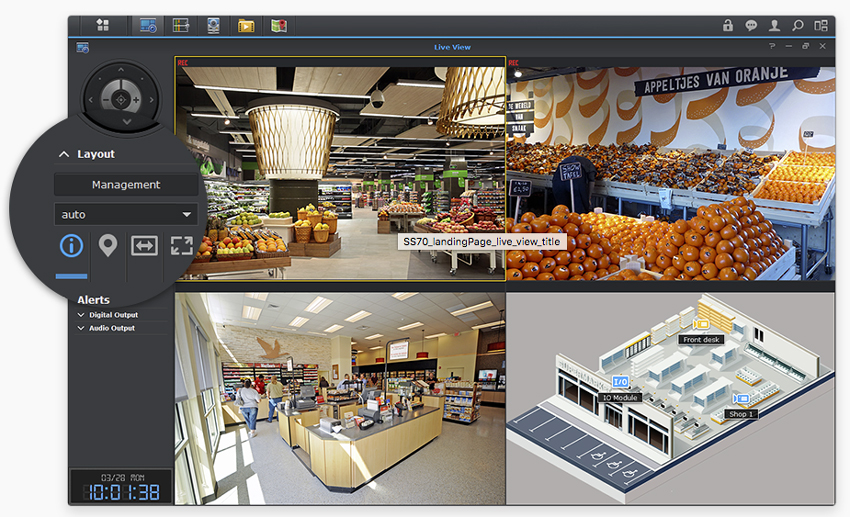Screen dimensions: 850x517
Task: Click the magnifier search icon
Action: pos(797,25)
